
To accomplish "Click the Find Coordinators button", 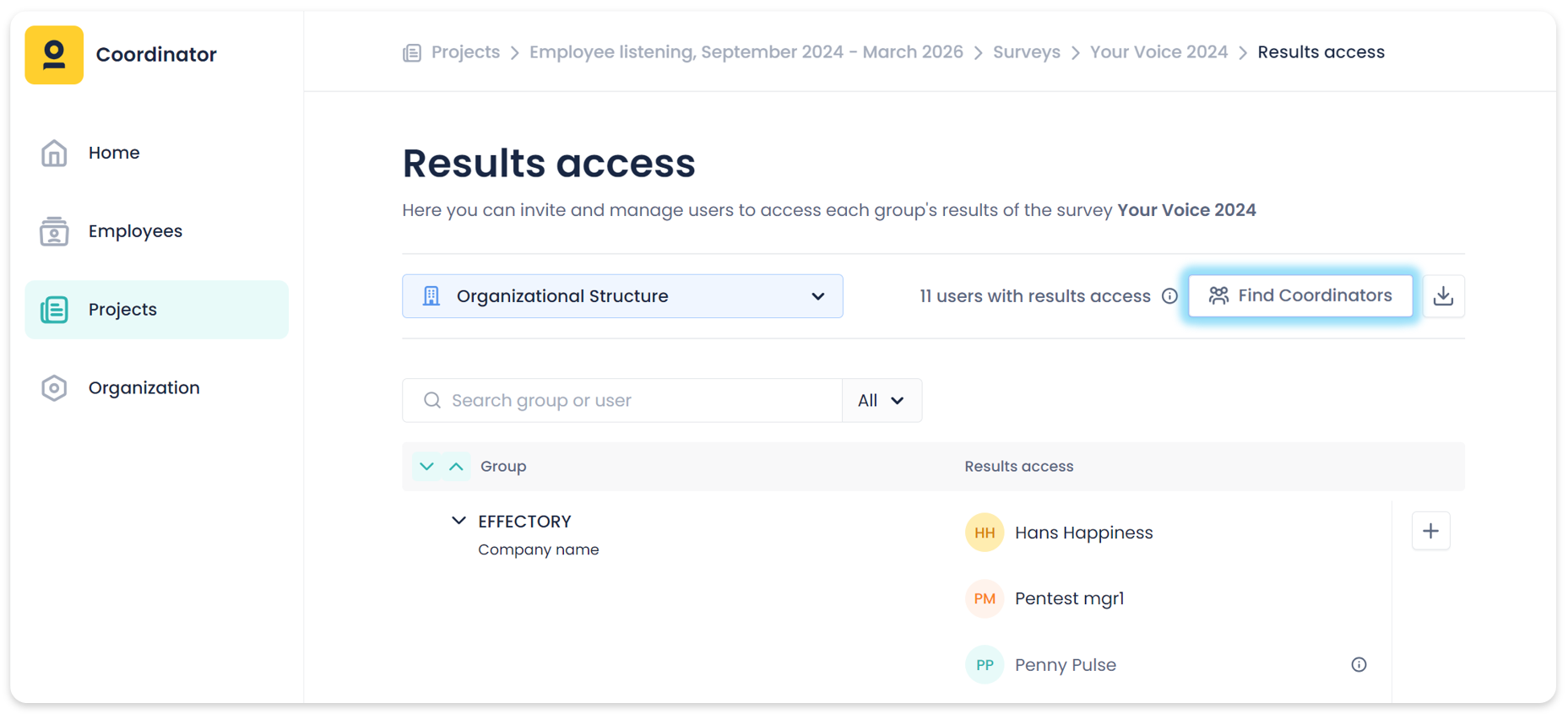I will pos(1300,296).
